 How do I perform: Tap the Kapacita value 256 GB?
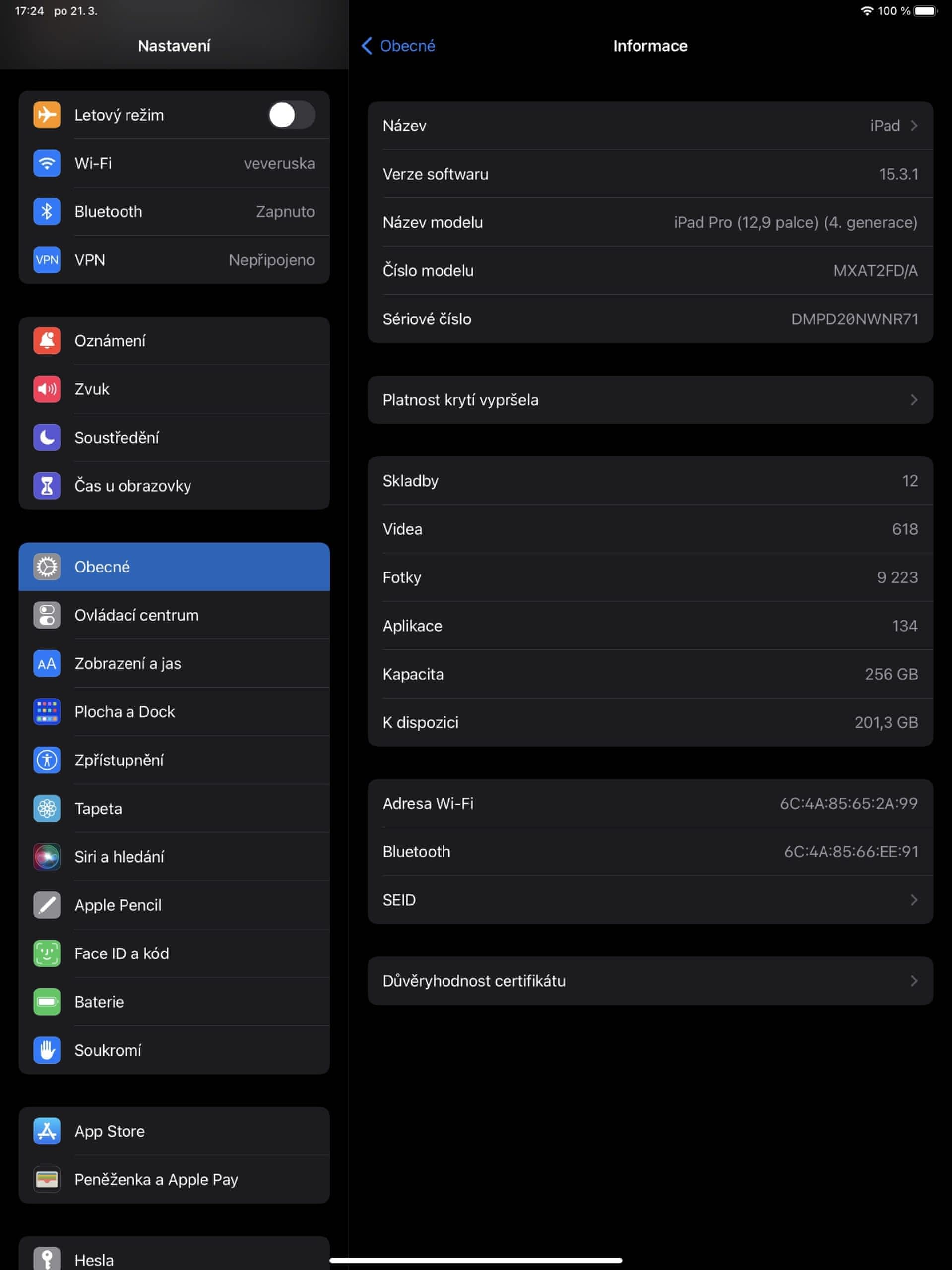[x=891, y=674]
